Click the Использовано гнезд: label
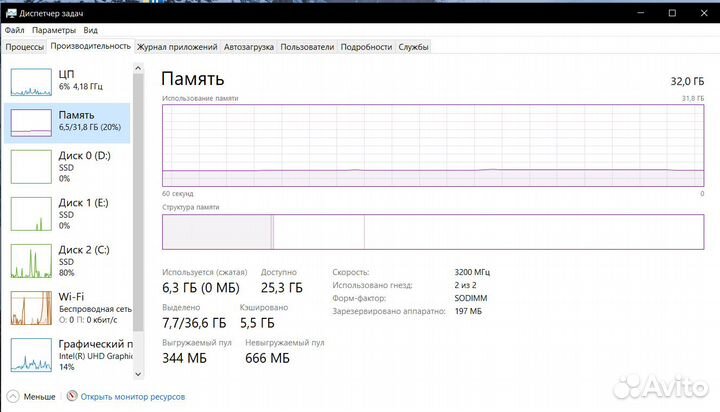The height and width of the screenshot is (412, 720). coord(372,285)
